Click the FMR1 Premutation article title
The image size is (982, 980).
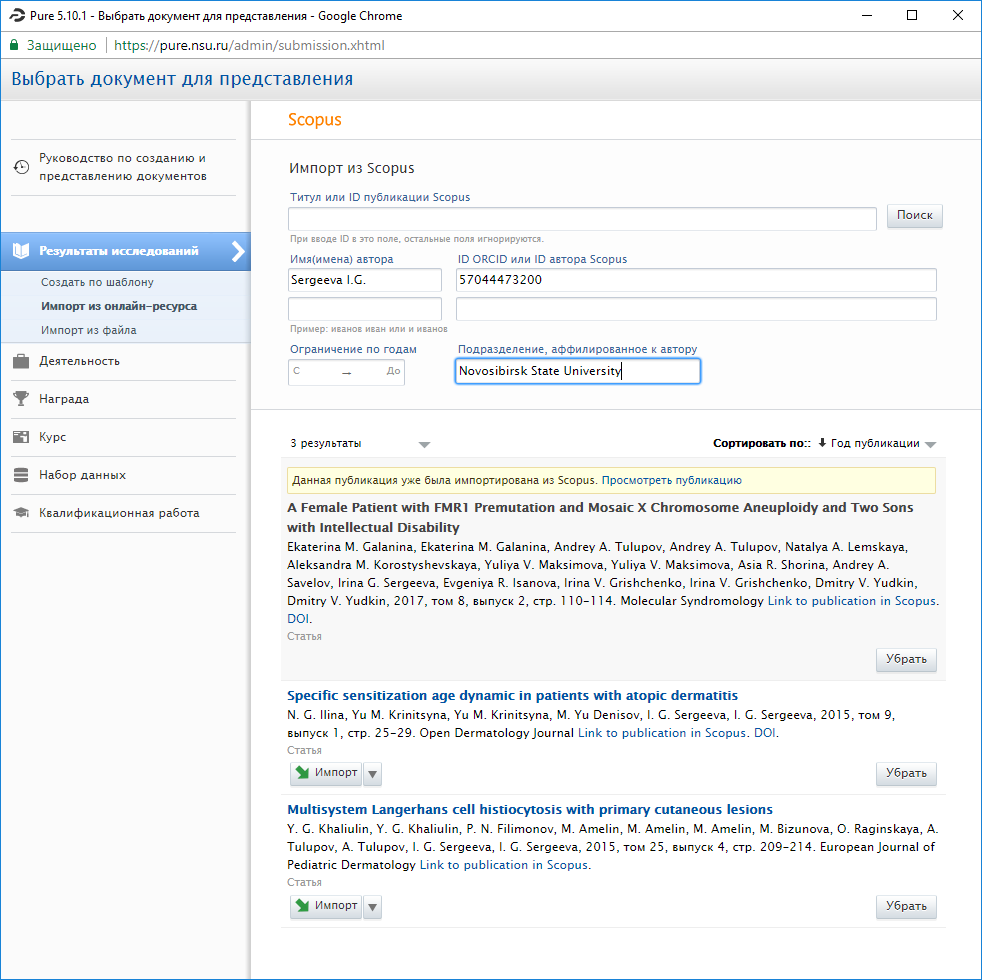tap(600, 517)
